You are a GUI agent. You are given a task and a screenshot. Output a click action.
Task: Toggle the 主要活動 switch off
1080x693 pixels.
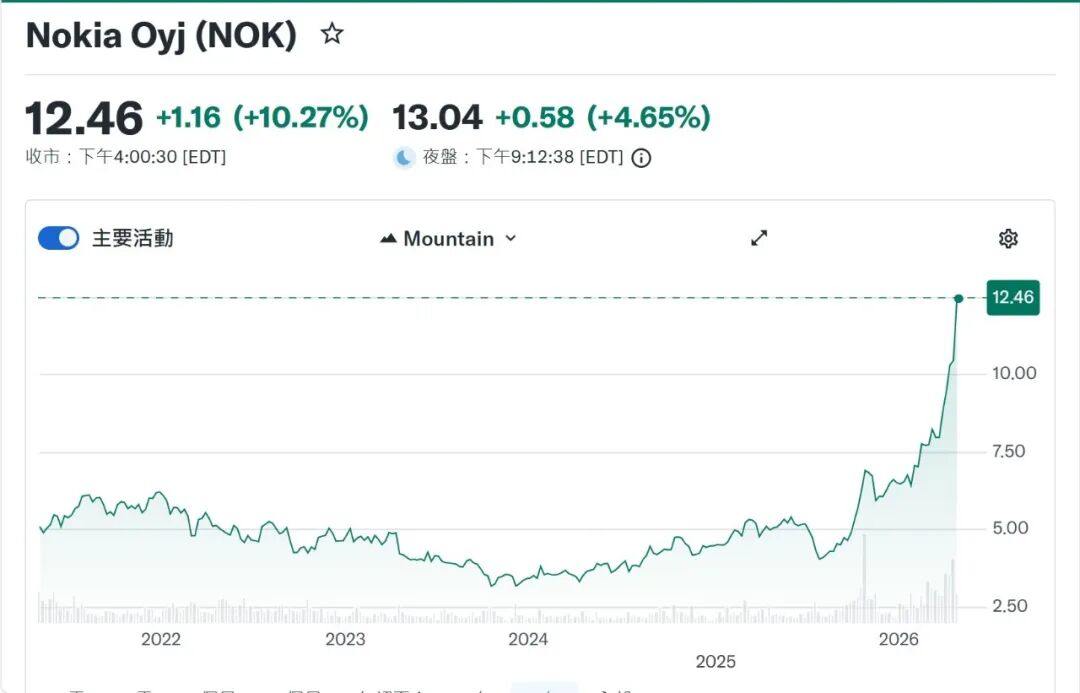click(59, 238)
